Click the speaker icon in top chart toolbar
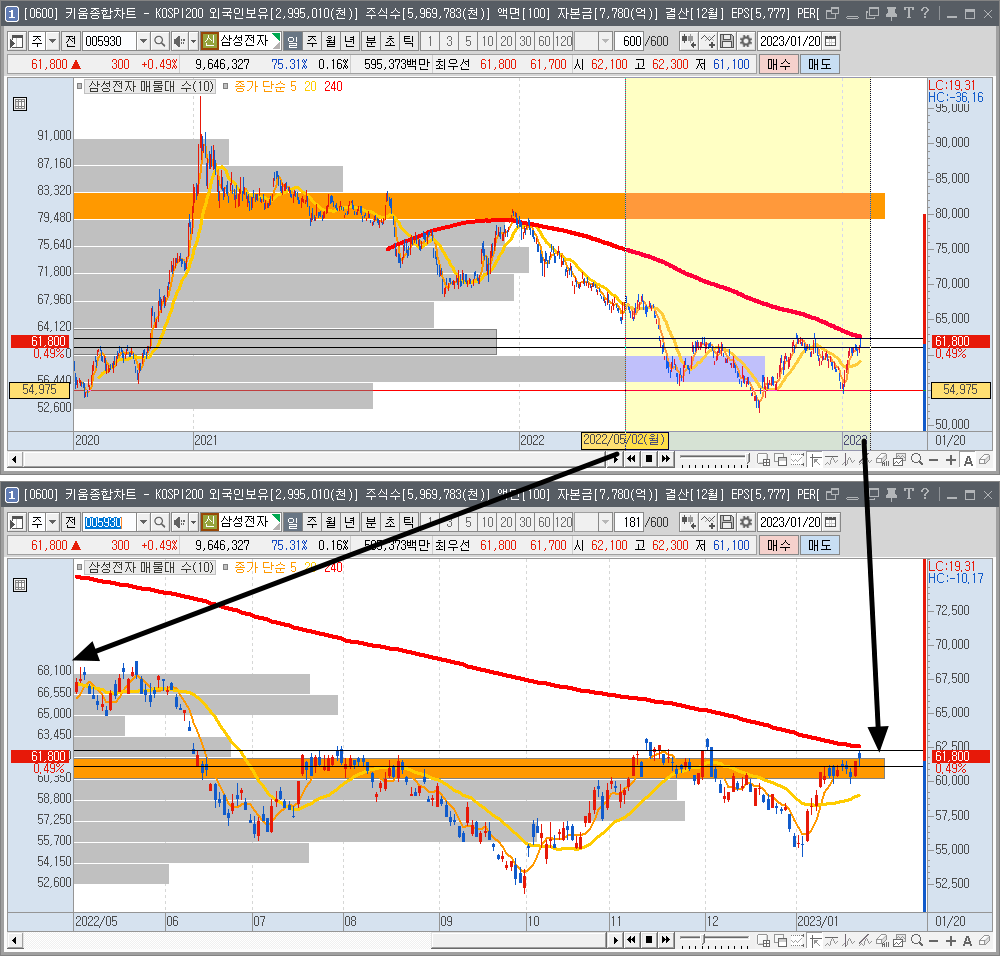The image size is (1000, 956). point(179,41)
